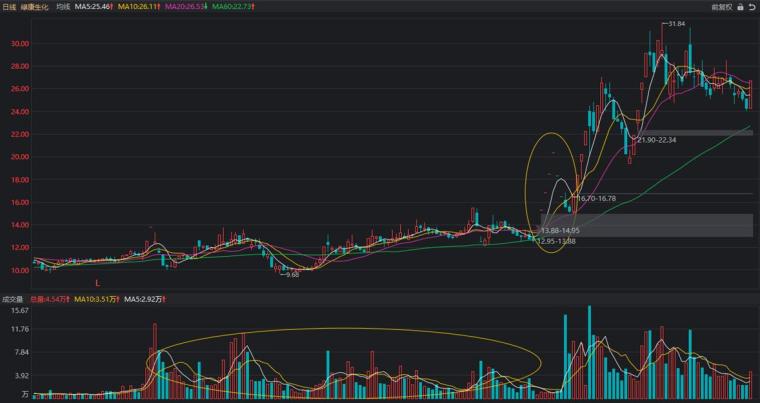Screen dimensions: 760x403
Task: Click the 9.68 low price marker
Action: pyautogui.click(x=293, y=274)
